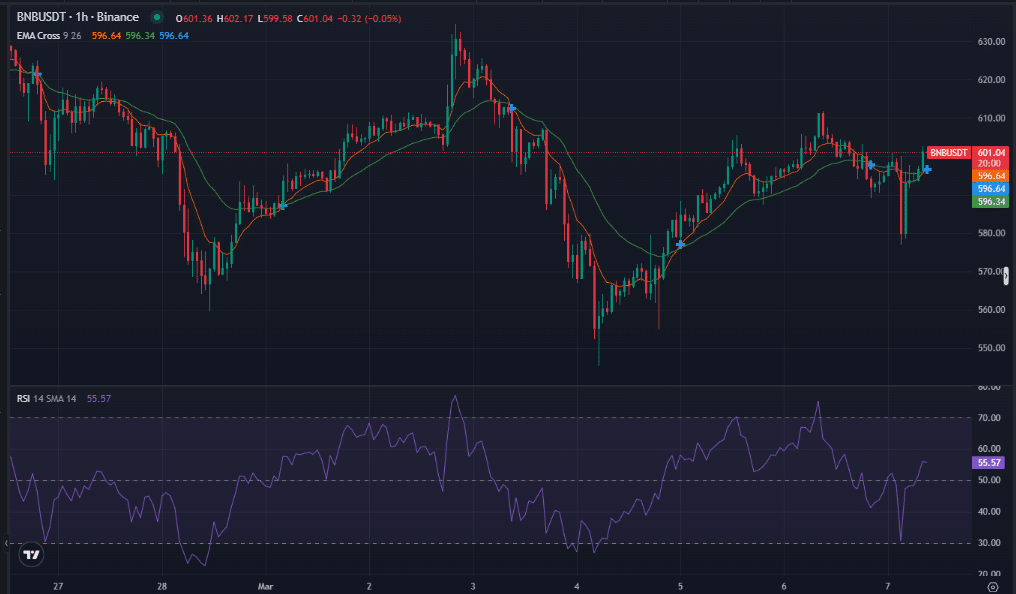
Task: Open chart settings hexagon icon
Action: point(992,587)
